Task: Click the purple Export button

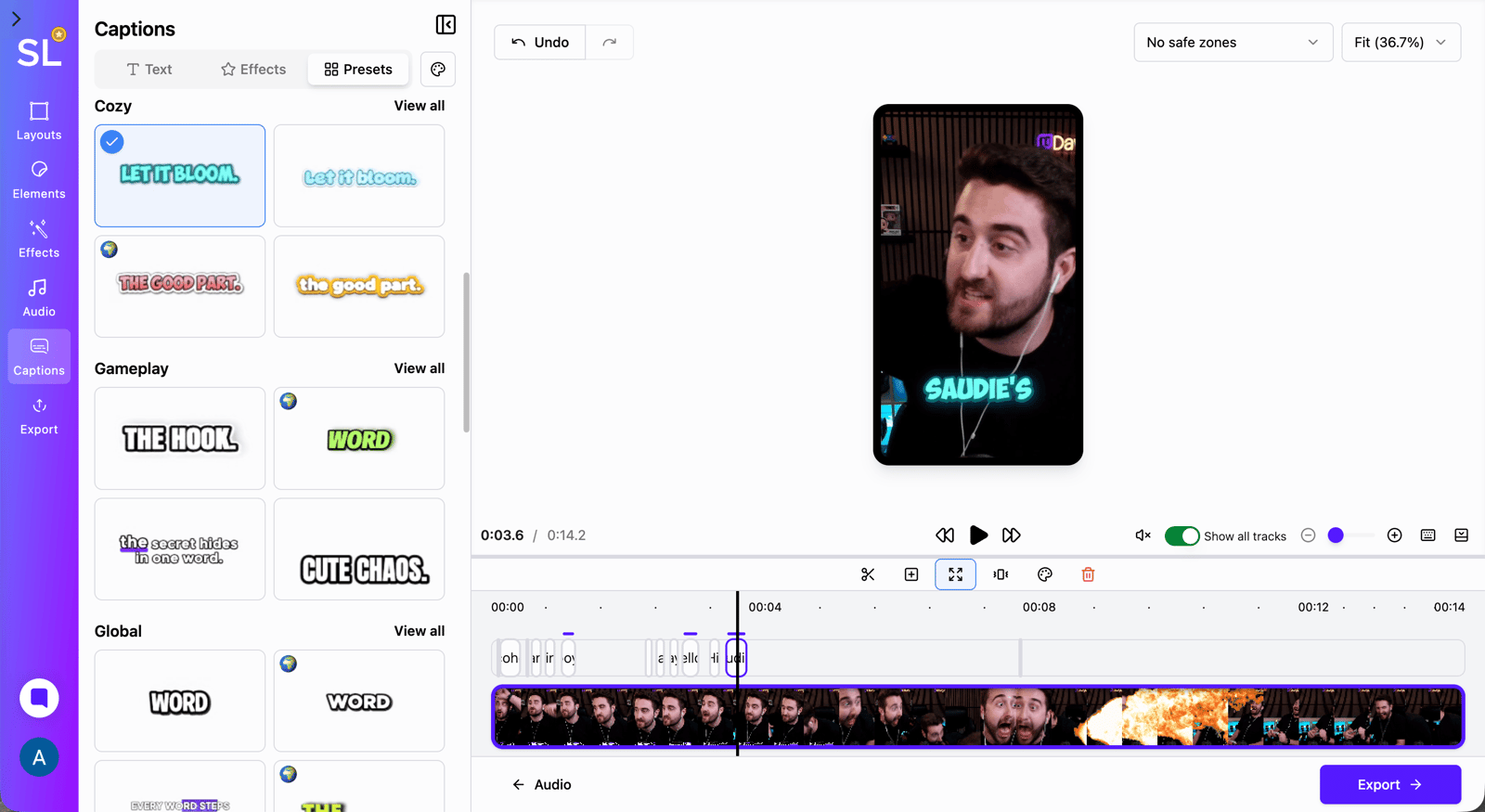Action: (x=1390, y=785)
